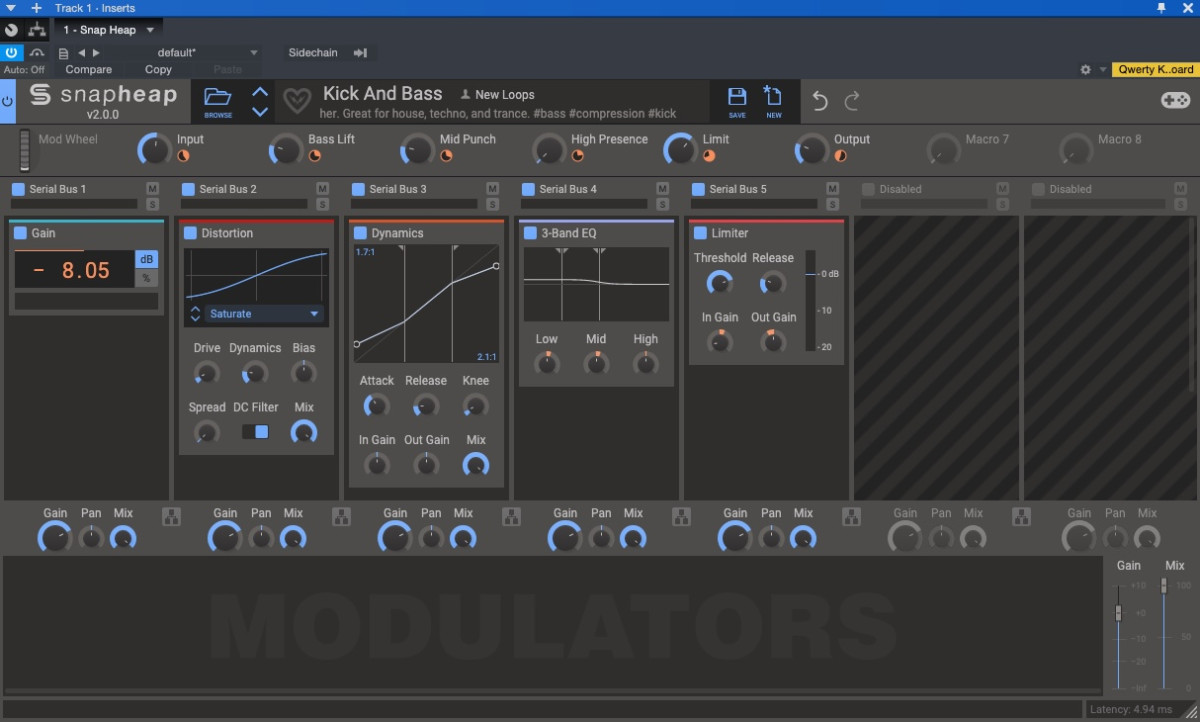Image resolution: width=1200 pixels, height=722 pixels.
Task: Step distortion type with up-down arrows
Action: tap(195, 314)
